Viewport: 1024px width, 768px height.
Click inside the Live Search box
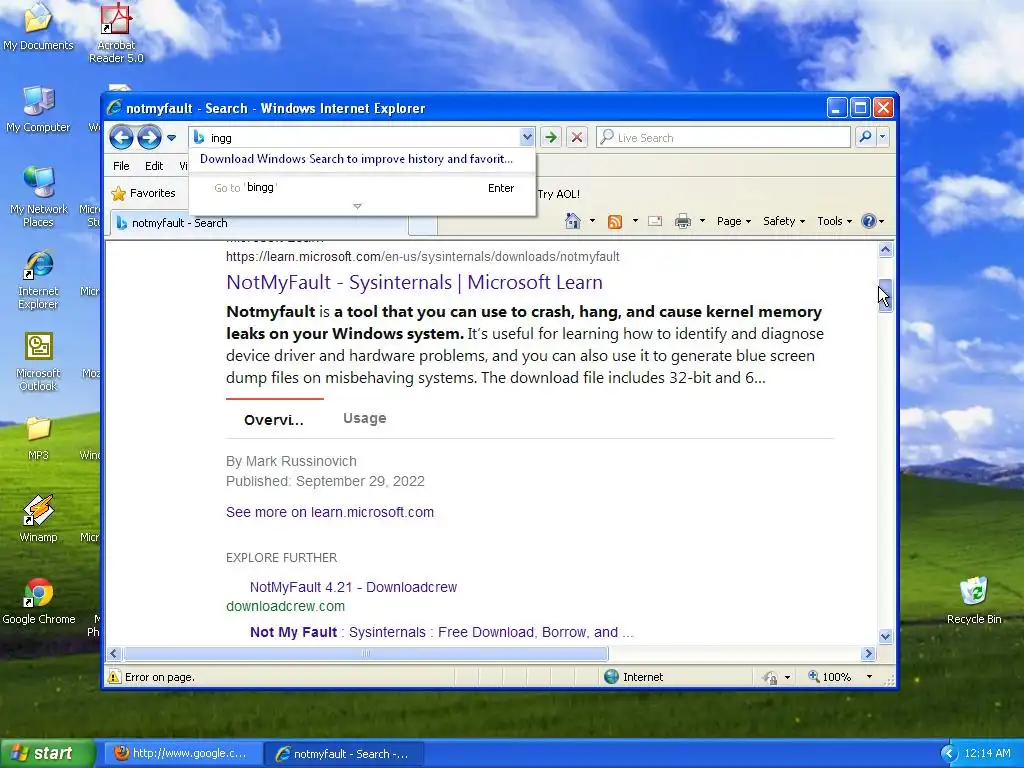(x=724, y=138)
